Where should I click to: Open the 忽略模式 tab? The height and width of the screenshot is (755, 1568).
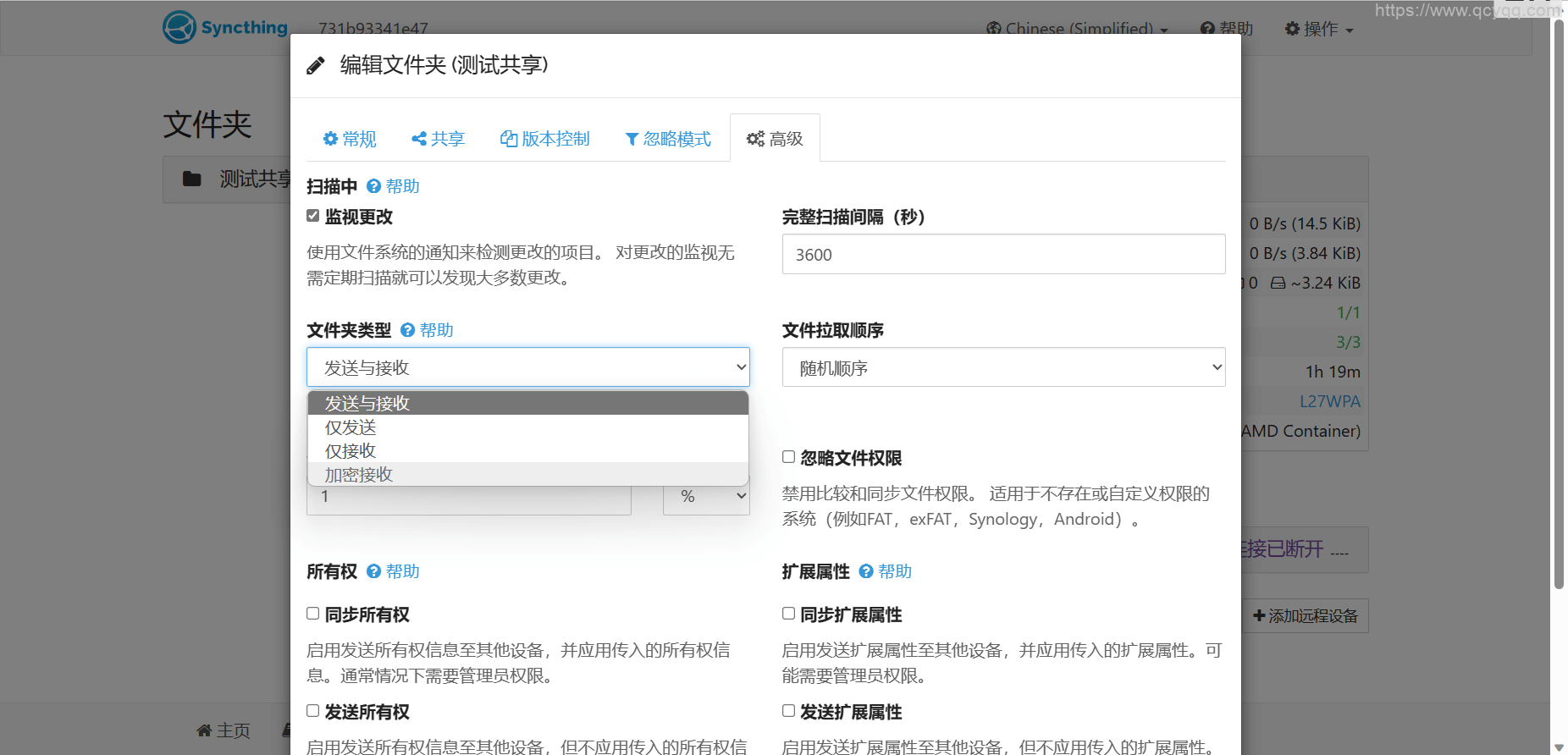click(x=668, y=139)
